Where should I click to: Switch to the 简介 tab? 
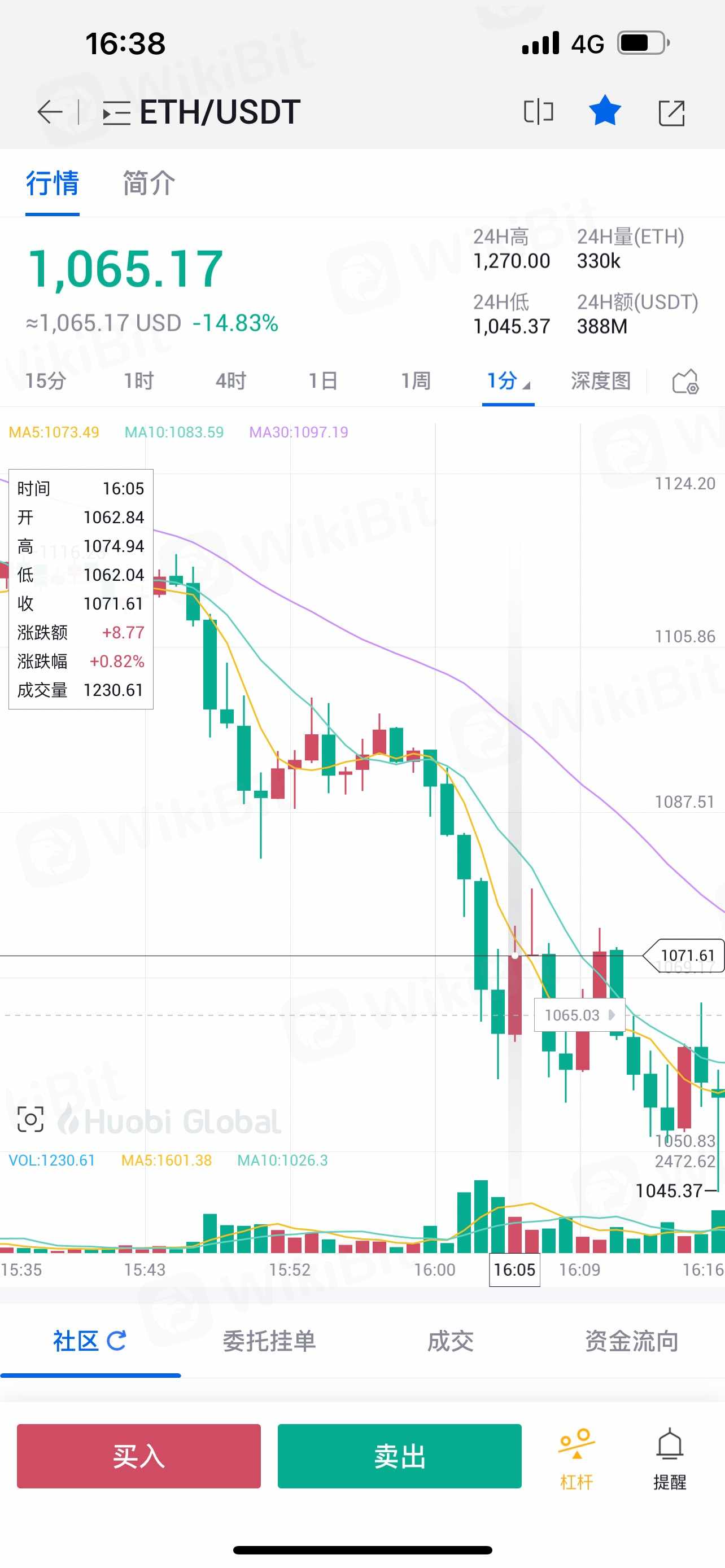tap(149, 183)
